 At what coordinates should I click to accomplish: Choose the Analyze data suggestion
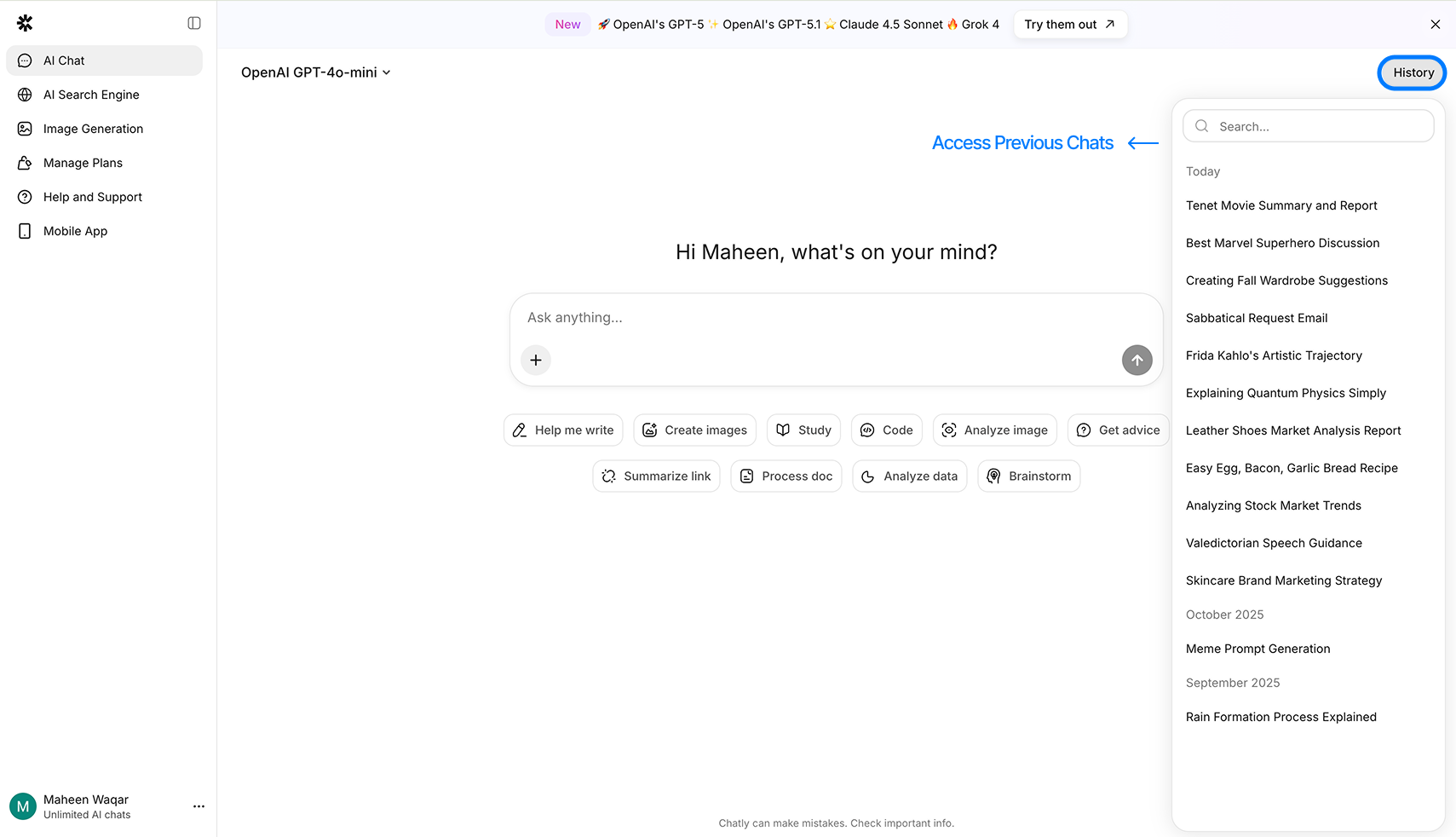click(909, 476)
